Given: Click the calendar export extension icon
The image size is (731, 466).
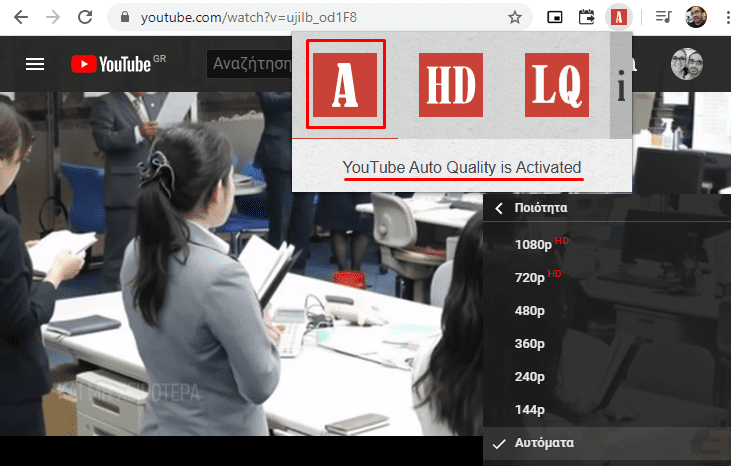Looking at the screenshot, I should point(586,17).
